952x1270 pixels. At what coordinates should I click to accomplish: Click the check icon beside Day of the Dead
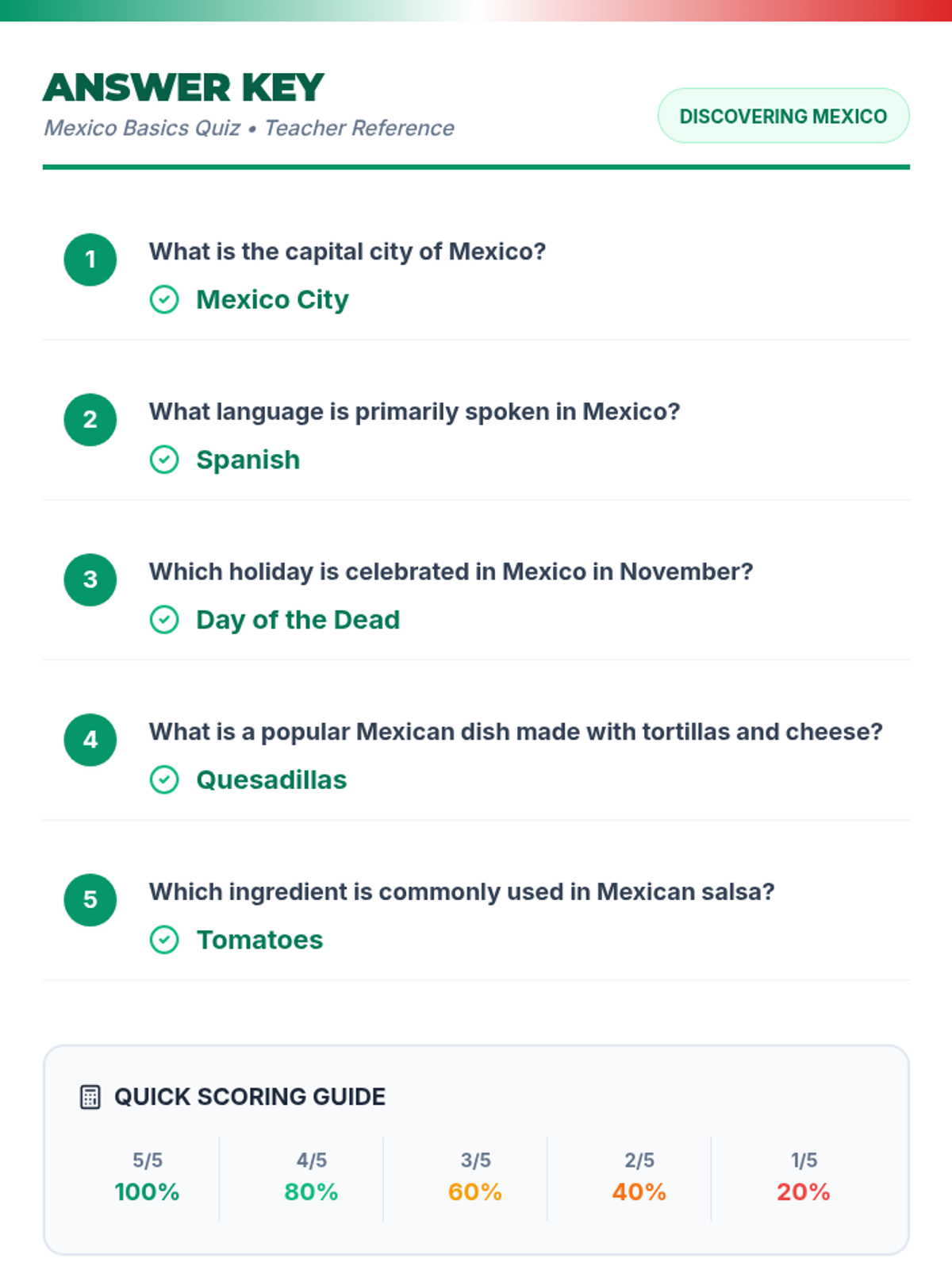coord(164,620)
